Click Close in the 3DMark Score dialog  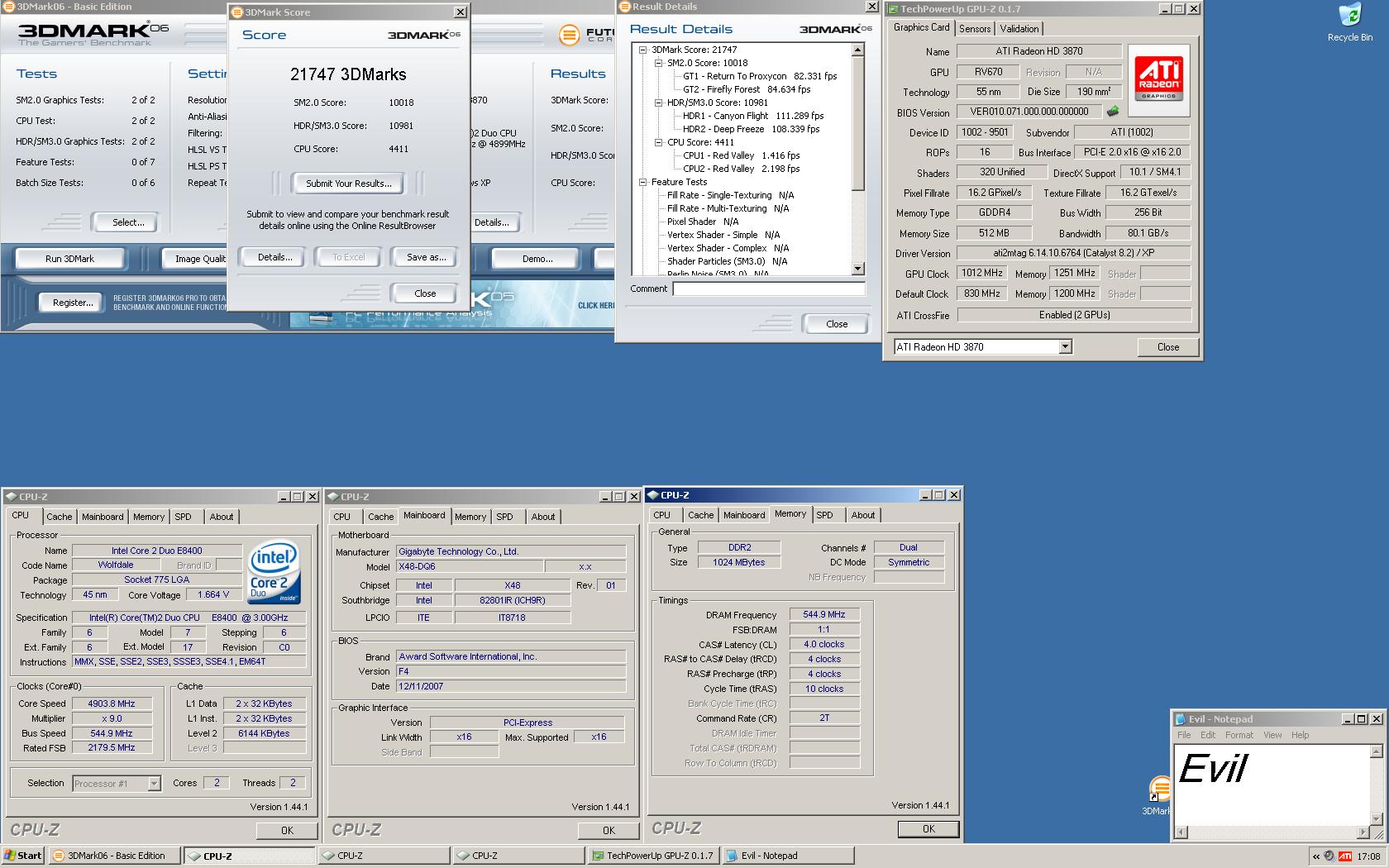(425, 293)
